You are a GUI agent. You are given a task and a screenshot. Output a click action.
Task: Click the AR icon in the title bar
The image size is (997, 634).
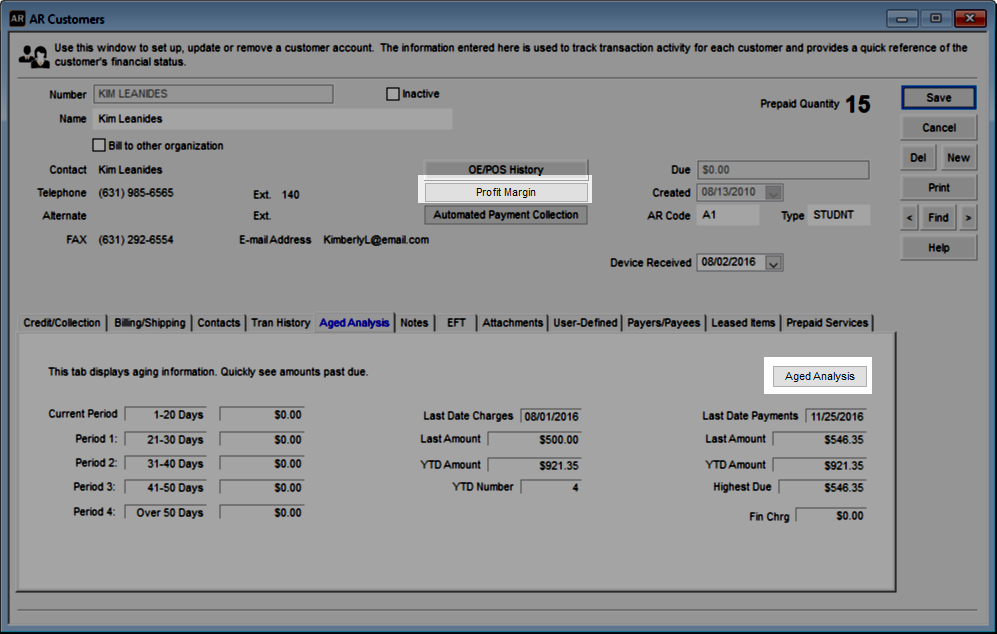click(19, 18)
